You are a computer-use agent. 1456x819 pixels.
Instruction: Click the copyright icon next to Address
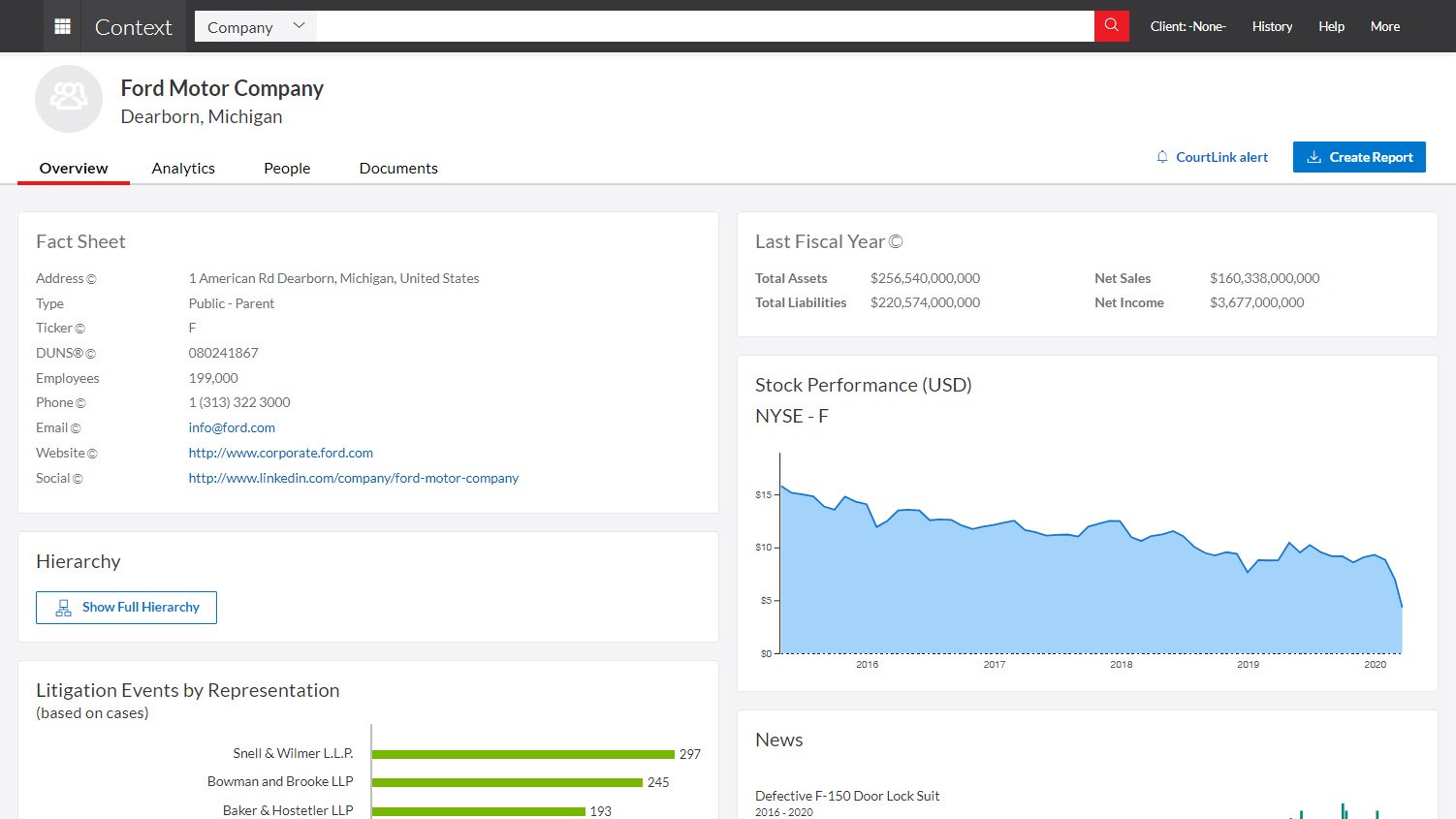click(x=91, y=279)
